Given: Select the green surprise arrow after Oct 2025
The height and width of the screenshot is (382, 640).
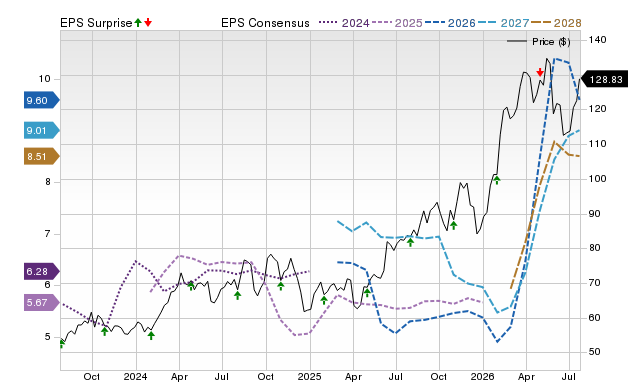Looking at the screenshot, I should click(x=453, y=225).
